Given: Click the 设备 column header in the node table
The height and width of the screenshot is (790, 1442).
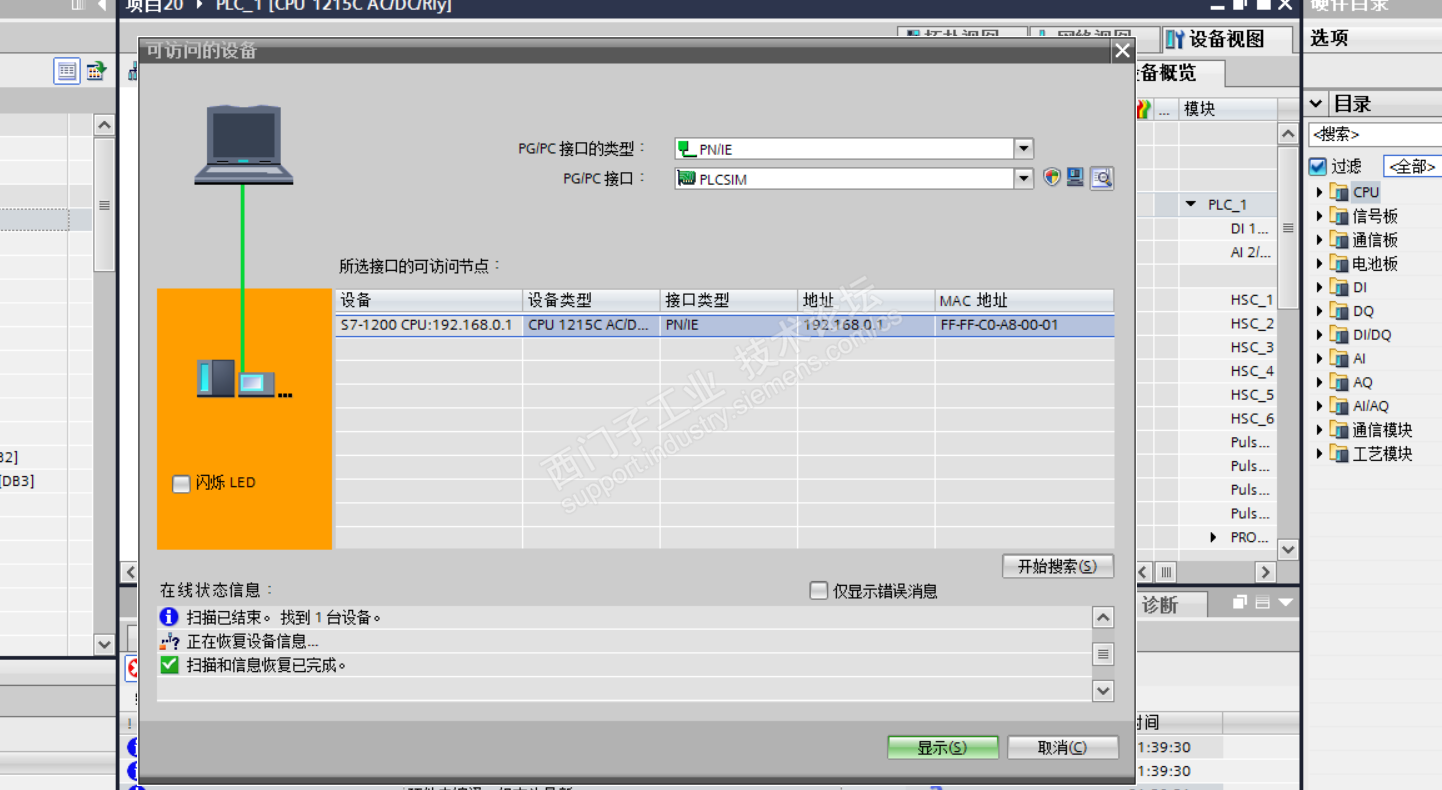Looking at the screenshot, I should pos(429,300).
